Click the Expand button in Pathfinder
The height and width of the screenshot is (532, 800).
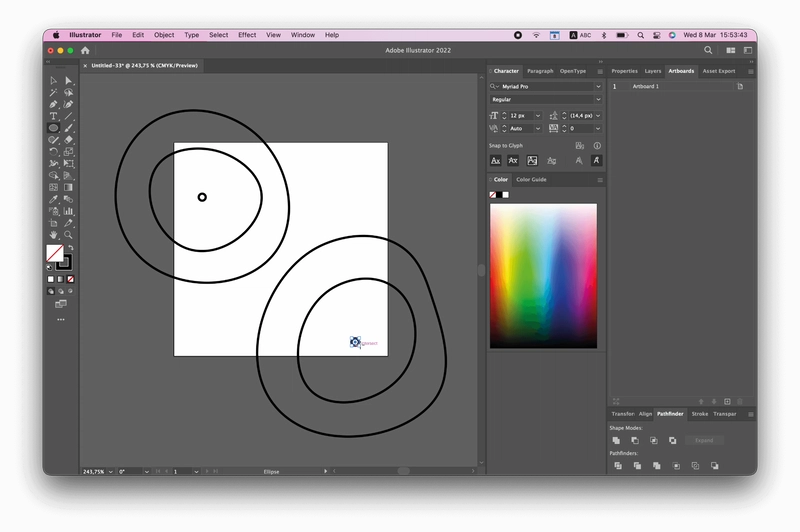pos(704,440)
